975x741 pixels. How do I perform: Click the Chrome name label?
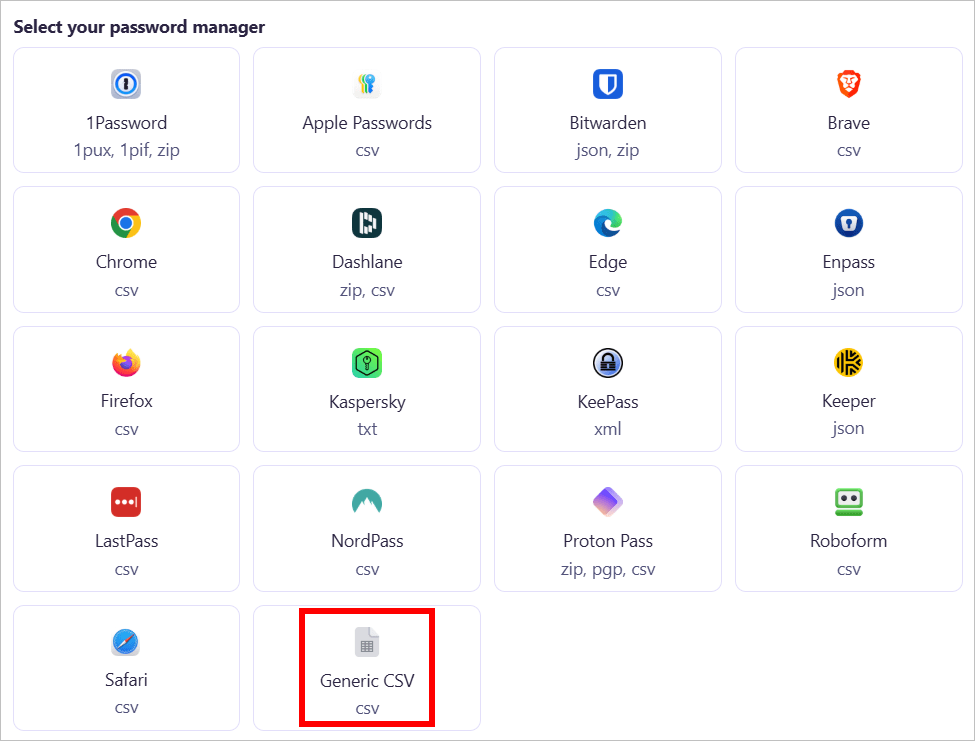[126, 262]
